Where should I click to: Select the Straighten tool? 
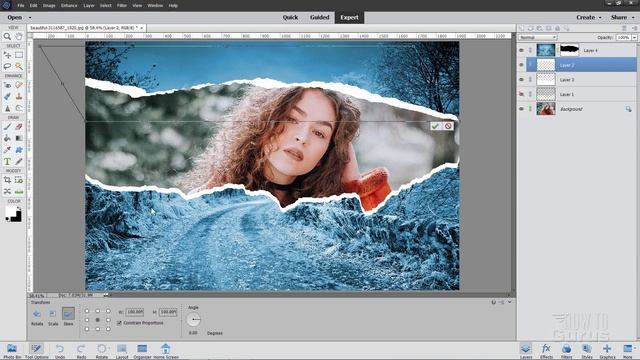coord(19,191)
